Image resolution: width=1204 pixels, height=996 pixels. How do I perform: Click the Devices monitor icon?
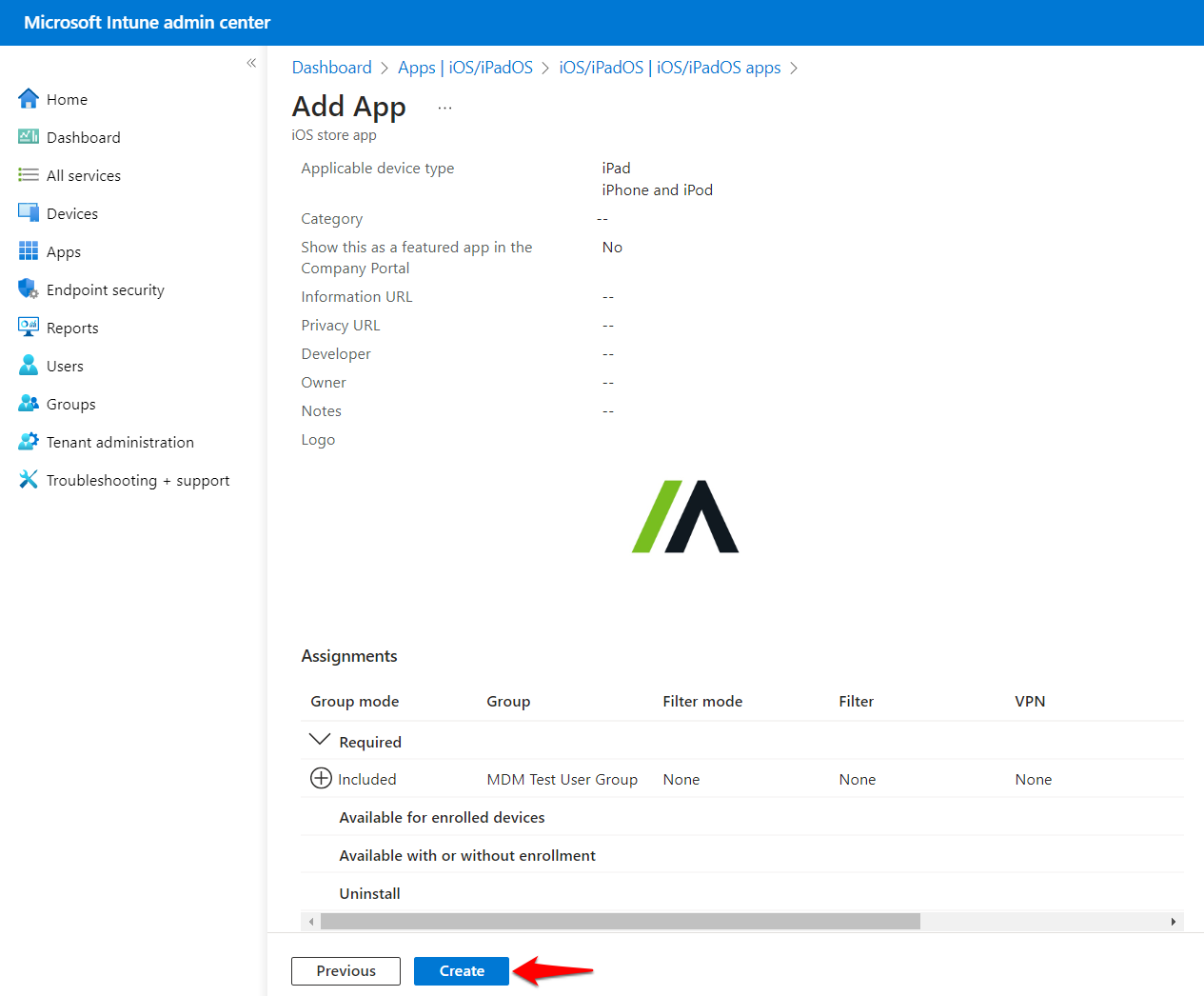click(x=29, y=212)
